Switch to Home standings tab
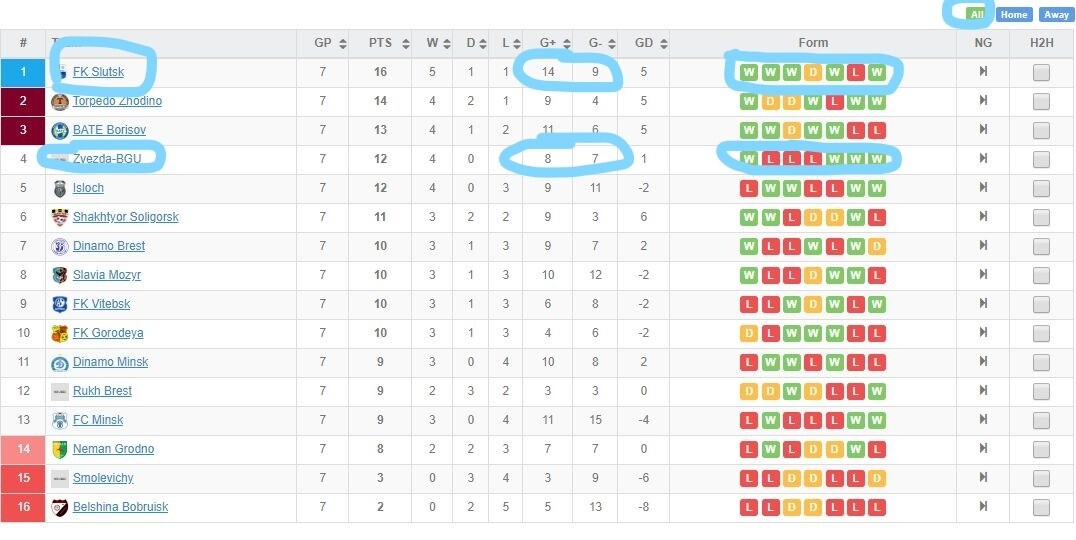 coord(1013,14)
